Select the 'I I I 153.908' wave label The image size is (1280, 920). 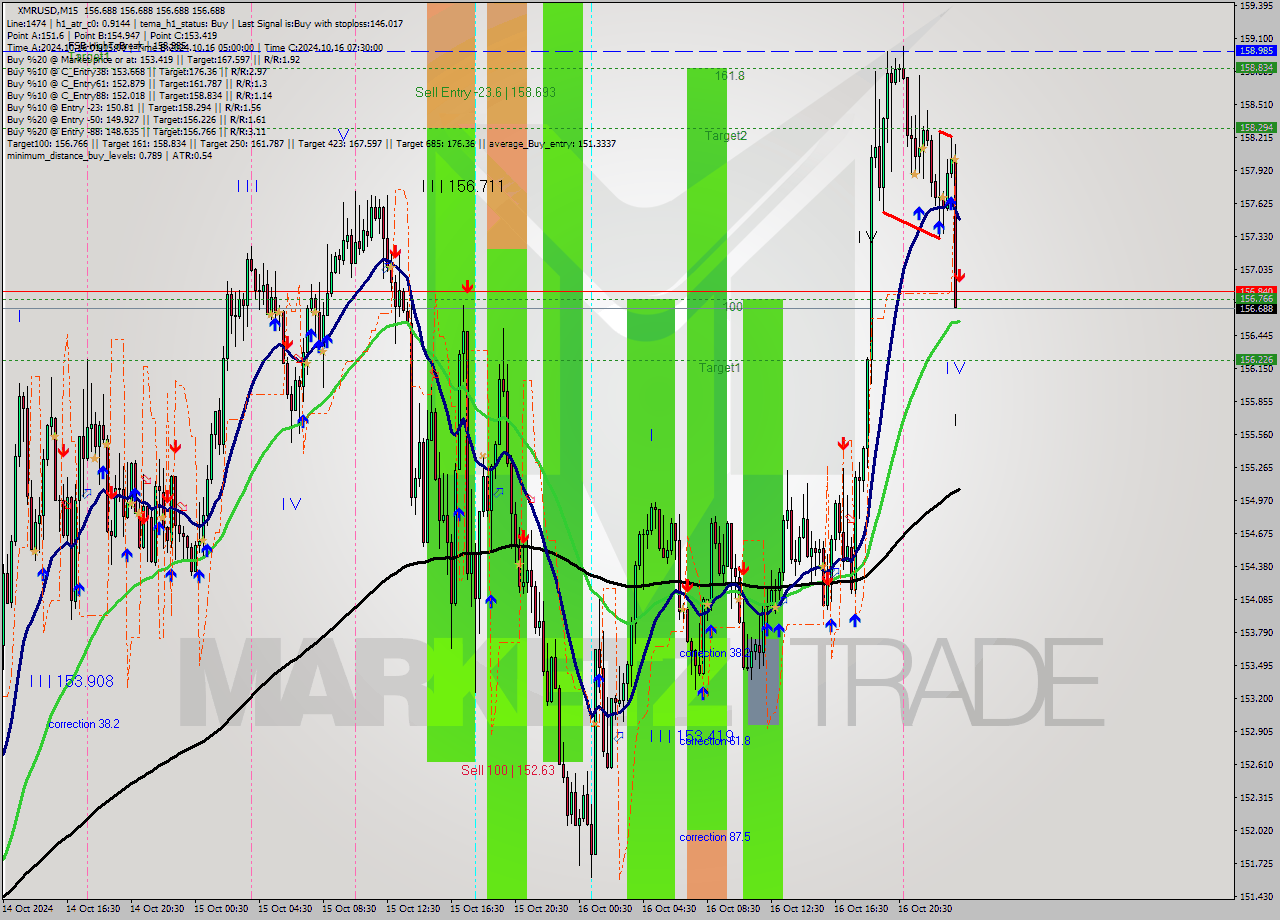coord(71,681)
